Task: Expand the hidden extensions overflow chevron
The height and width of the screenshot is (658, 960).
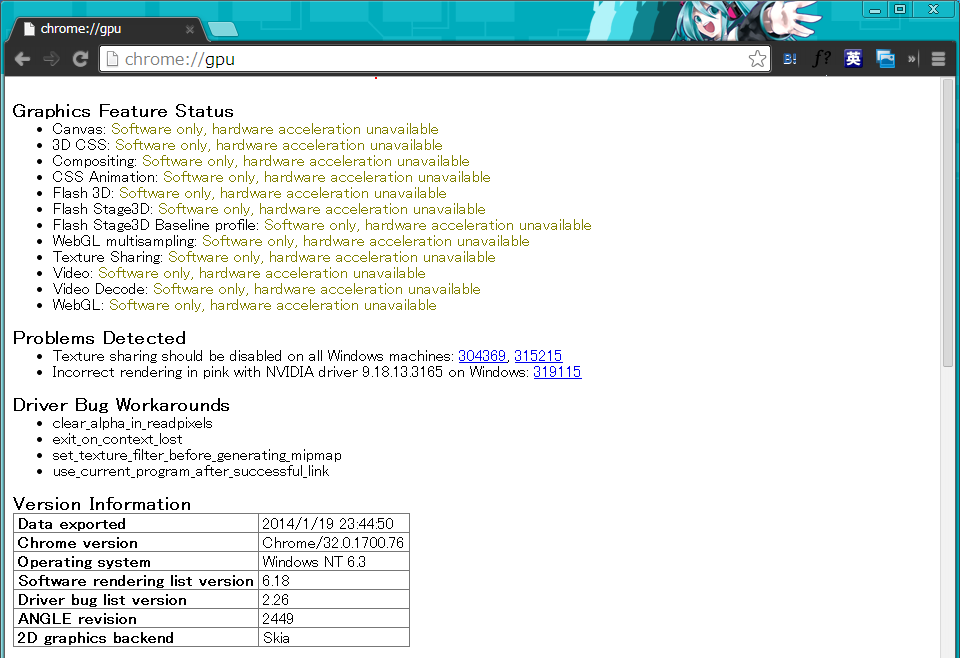Action: tap(912, 59)
